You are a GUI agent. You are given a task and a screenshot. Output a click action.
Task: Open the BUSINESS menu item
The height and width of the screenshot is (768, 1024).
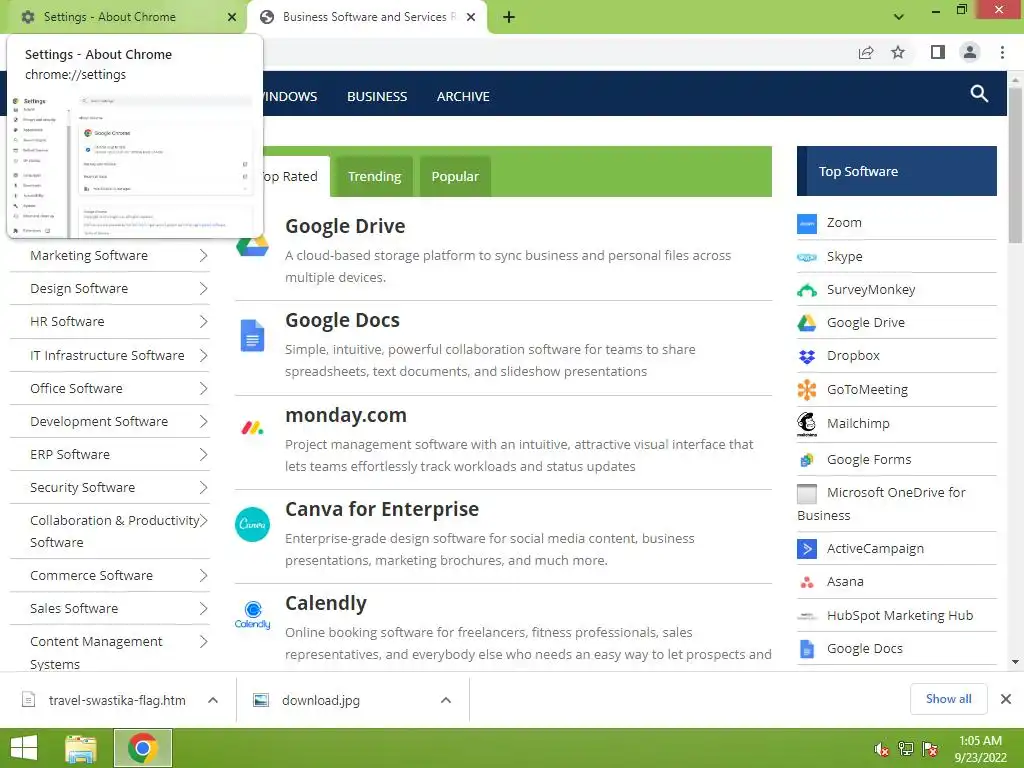click(377, 97)
